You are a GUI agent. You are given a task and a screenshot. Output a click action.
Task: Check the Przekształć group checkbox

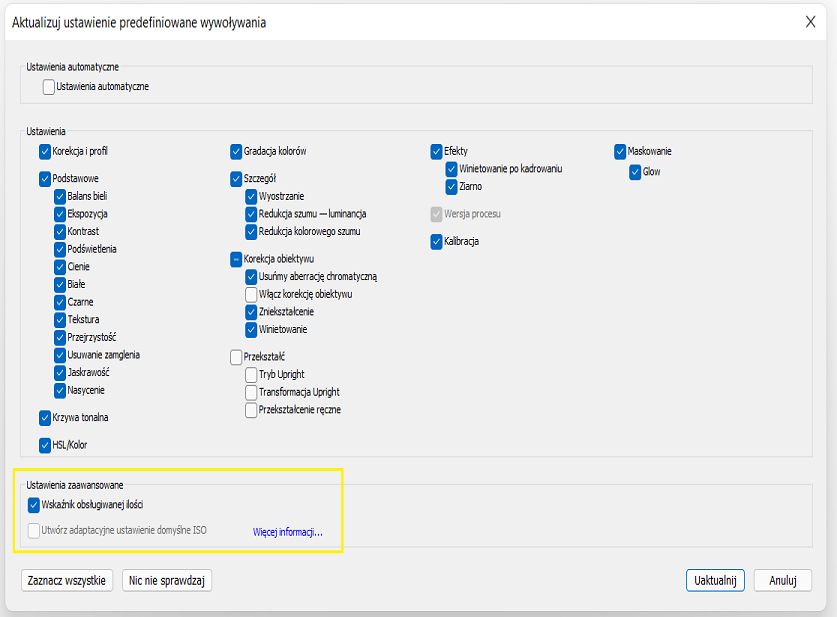(x=236, y=357)
